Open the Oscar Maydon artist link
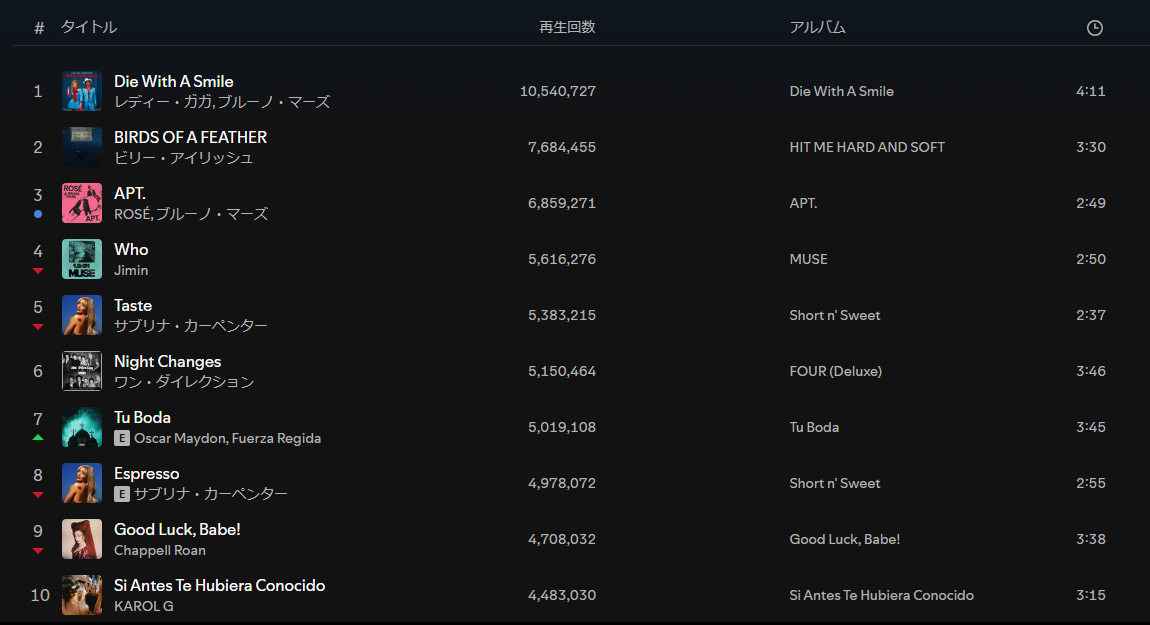 coord(180,438)
